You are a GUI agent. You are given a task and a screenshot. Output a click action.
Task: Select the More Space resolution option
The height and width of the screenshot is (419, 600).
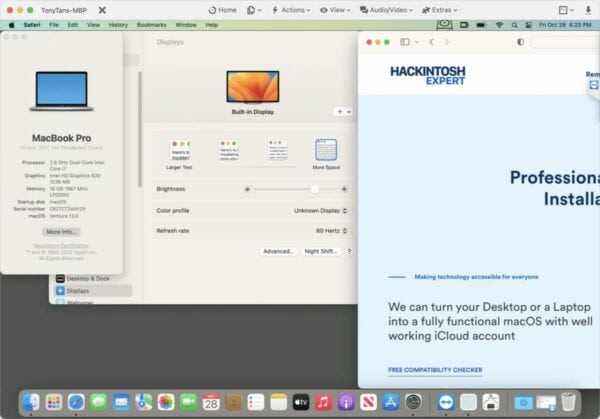(x=326, y=154)
